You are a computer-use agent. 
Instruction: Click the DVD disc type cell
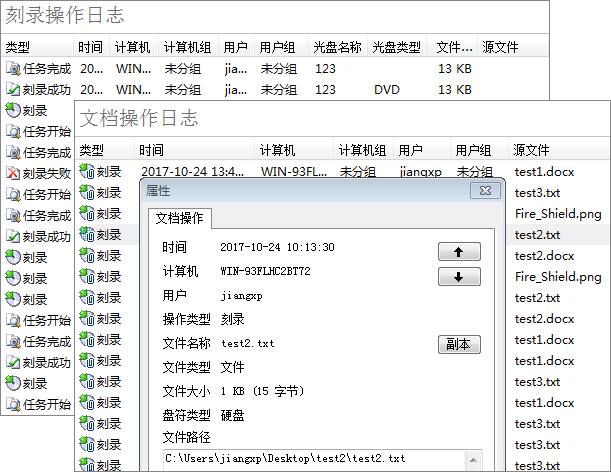click(387, 90)
